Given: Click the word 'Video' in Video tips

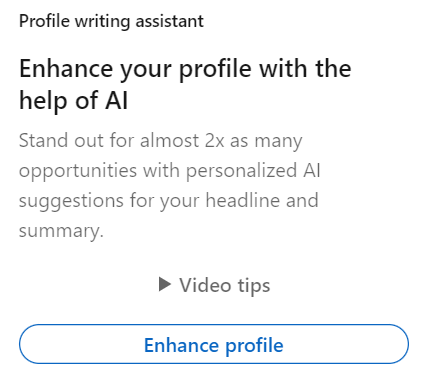Looking at the screenshot, I should click(205, 285).
